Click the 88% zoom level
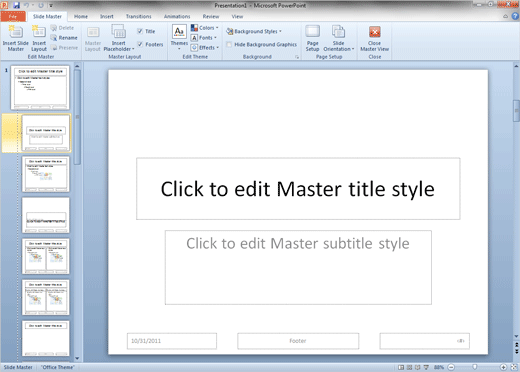This screenshot has height=372, width=520. (x=439, y=367)
